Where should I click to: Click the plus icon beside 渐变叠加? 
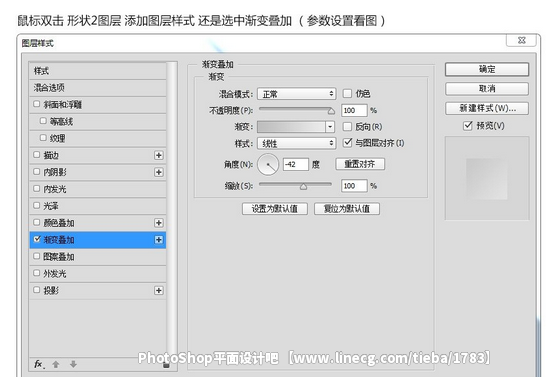tap(158, 239)
